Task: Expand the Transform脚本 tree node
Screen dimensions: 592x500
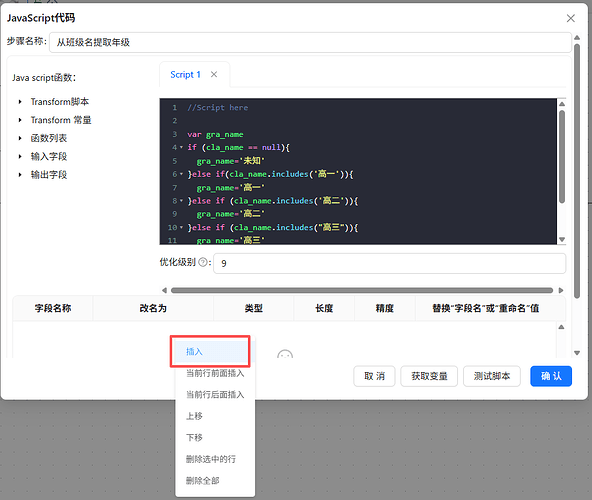Action: point(20,102)
